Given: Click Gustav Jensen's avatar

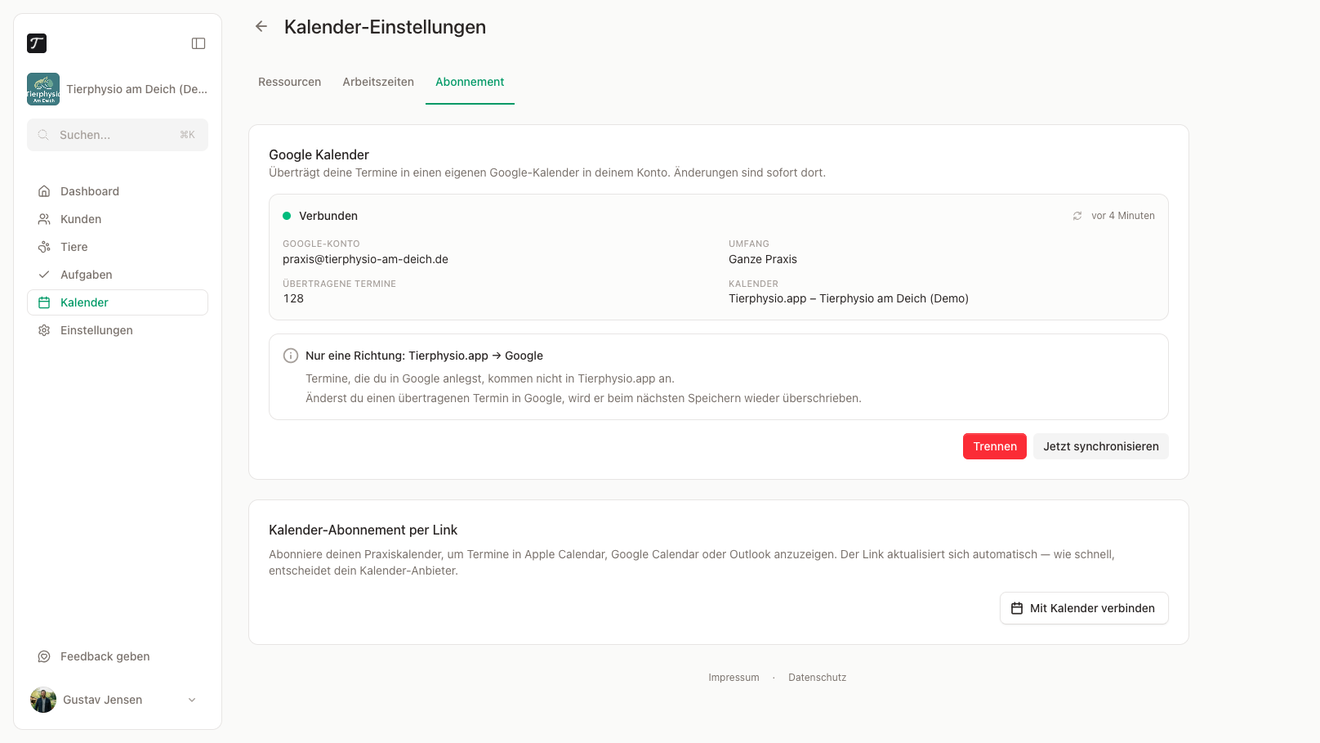Looking at the screenshot, I should [43, 700].
